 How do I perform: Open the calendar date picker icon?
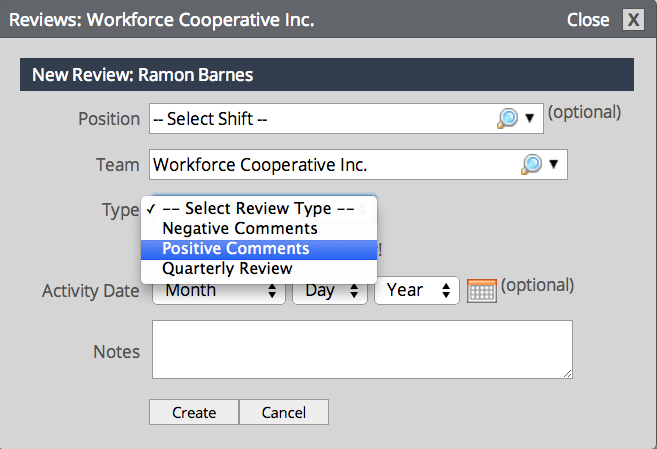click(x=482, y=290)
